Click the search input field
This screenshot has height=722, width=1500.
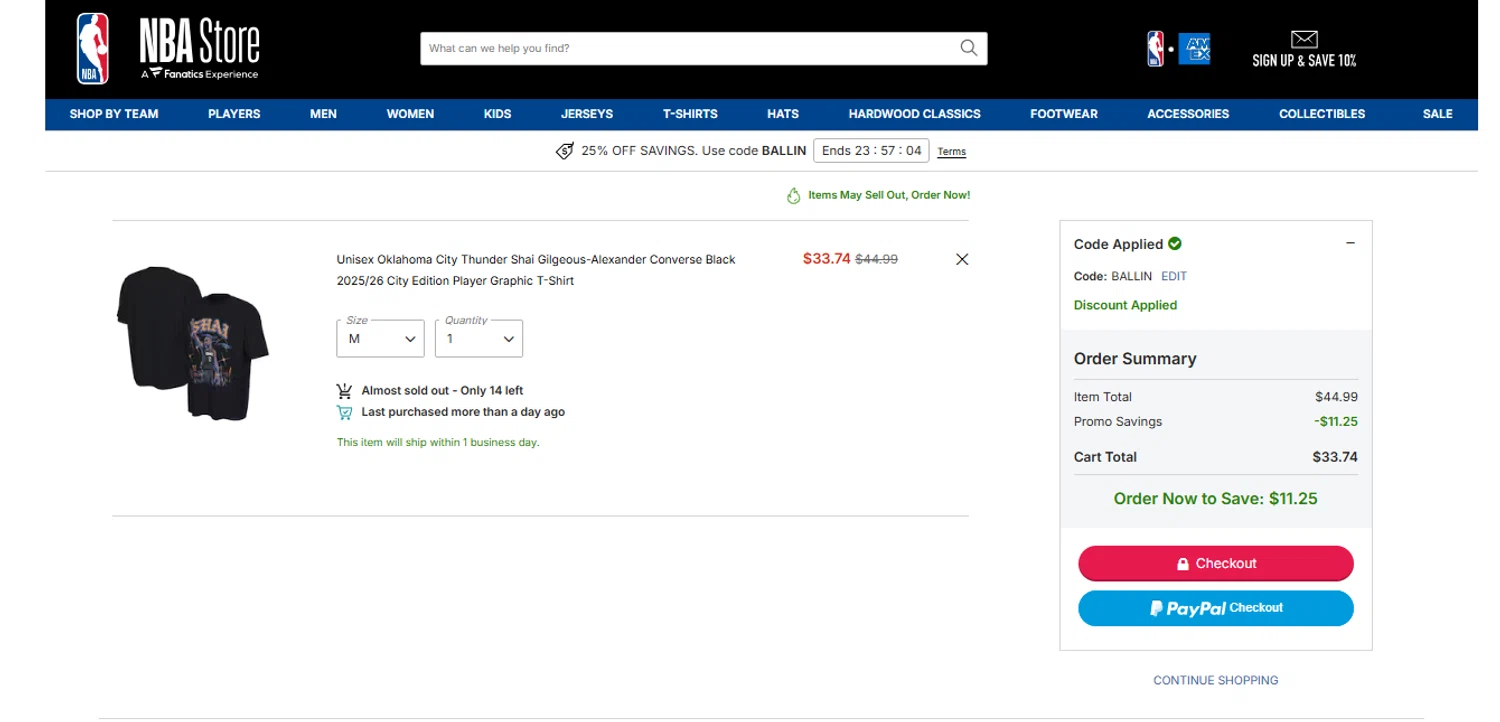tap(690, 48)
